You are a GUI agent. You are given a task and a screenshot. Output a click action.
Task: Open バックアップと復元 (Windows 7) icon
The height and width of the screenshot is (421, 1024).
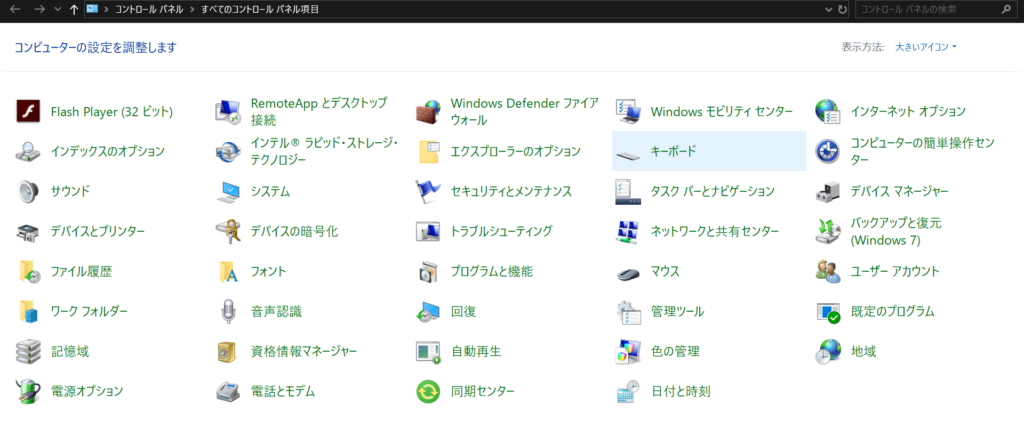[x=827, y=232]
